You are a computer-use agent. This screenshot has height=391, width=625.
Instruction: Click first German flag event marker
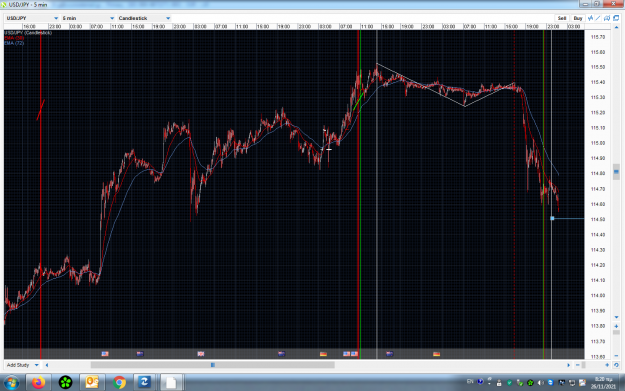coord(323,354)
